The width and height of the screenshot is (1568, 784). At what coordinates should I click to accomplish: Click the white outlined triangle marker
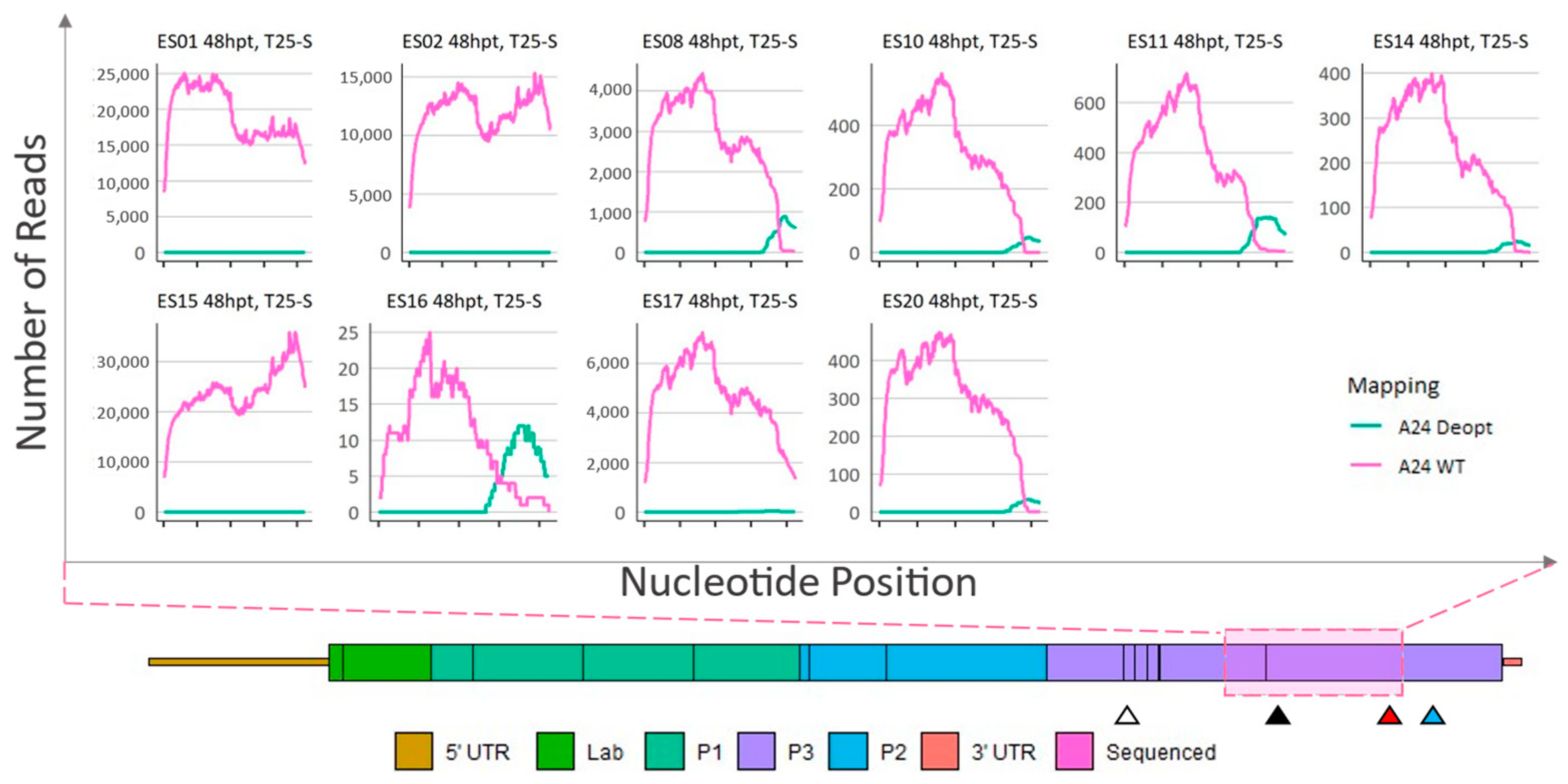click(x=1127, y=716)
